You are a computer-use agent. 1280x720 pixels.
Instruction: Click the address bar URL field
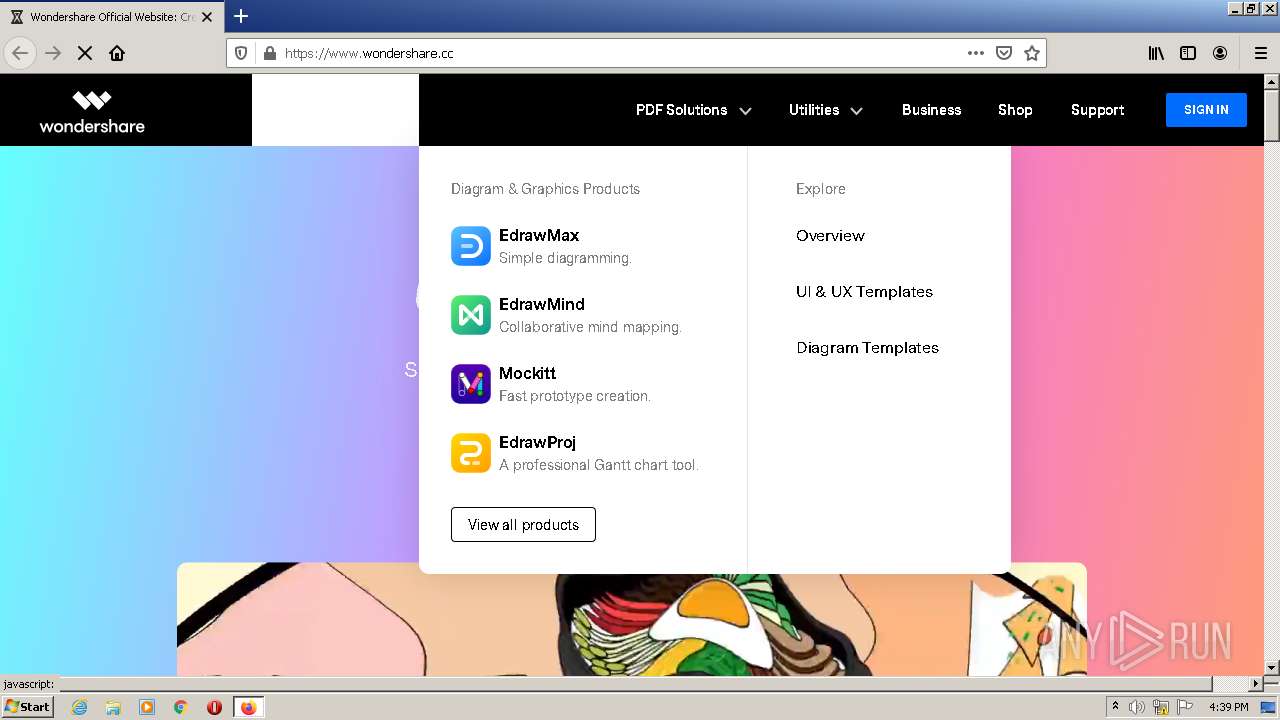coord(620,53)
